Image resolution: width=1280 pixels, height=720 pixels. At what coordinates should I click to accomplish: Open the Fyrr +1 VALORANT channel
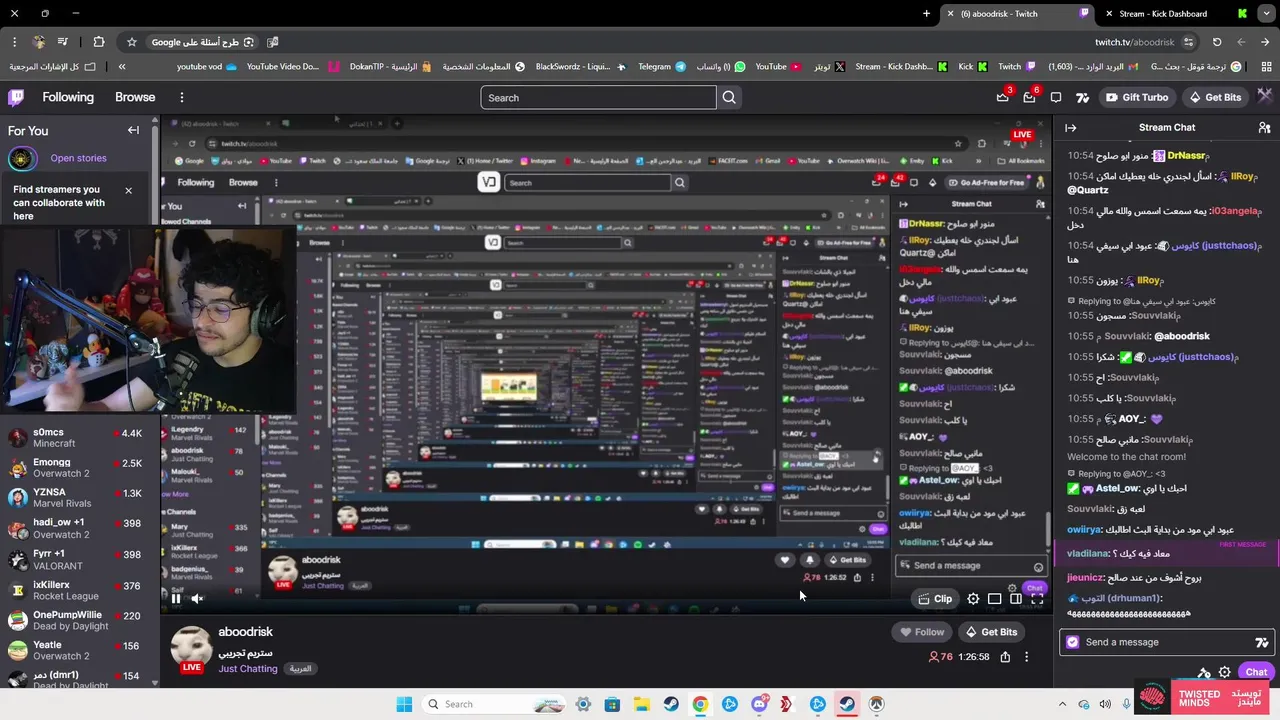(78, 559)
